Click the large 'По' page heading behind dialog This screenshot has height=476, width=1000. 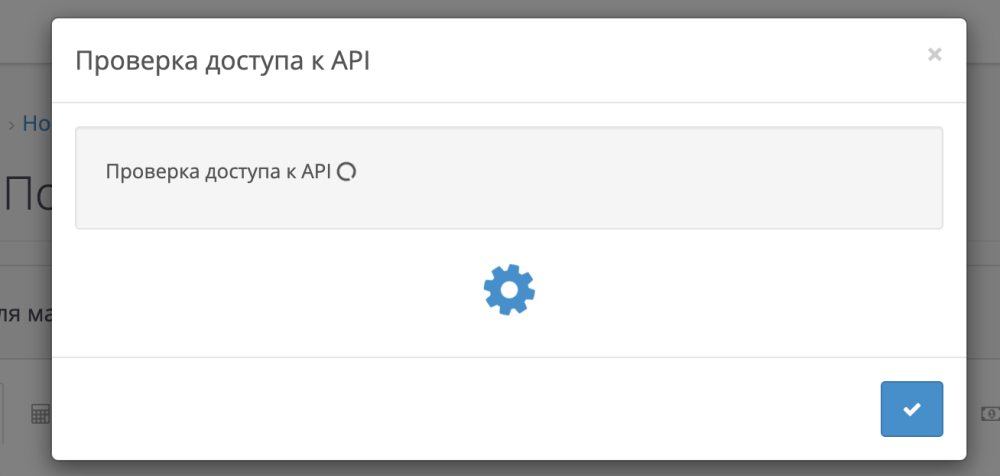pos(27,195)
